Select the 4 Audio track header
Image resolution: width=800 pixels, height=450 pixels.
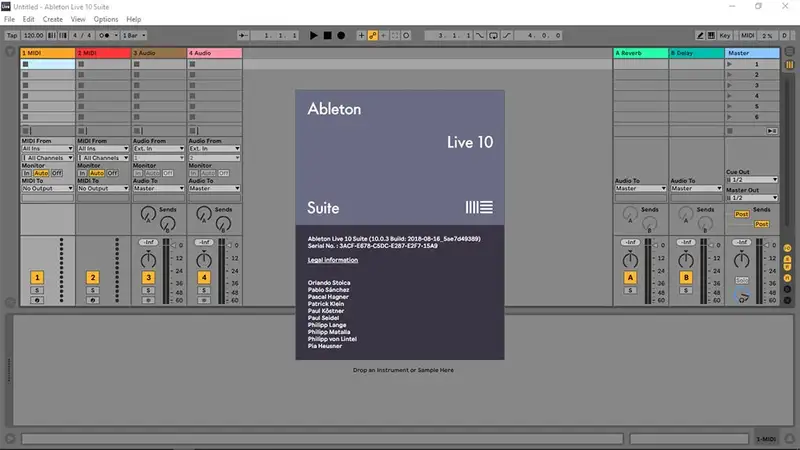point(214,53)
